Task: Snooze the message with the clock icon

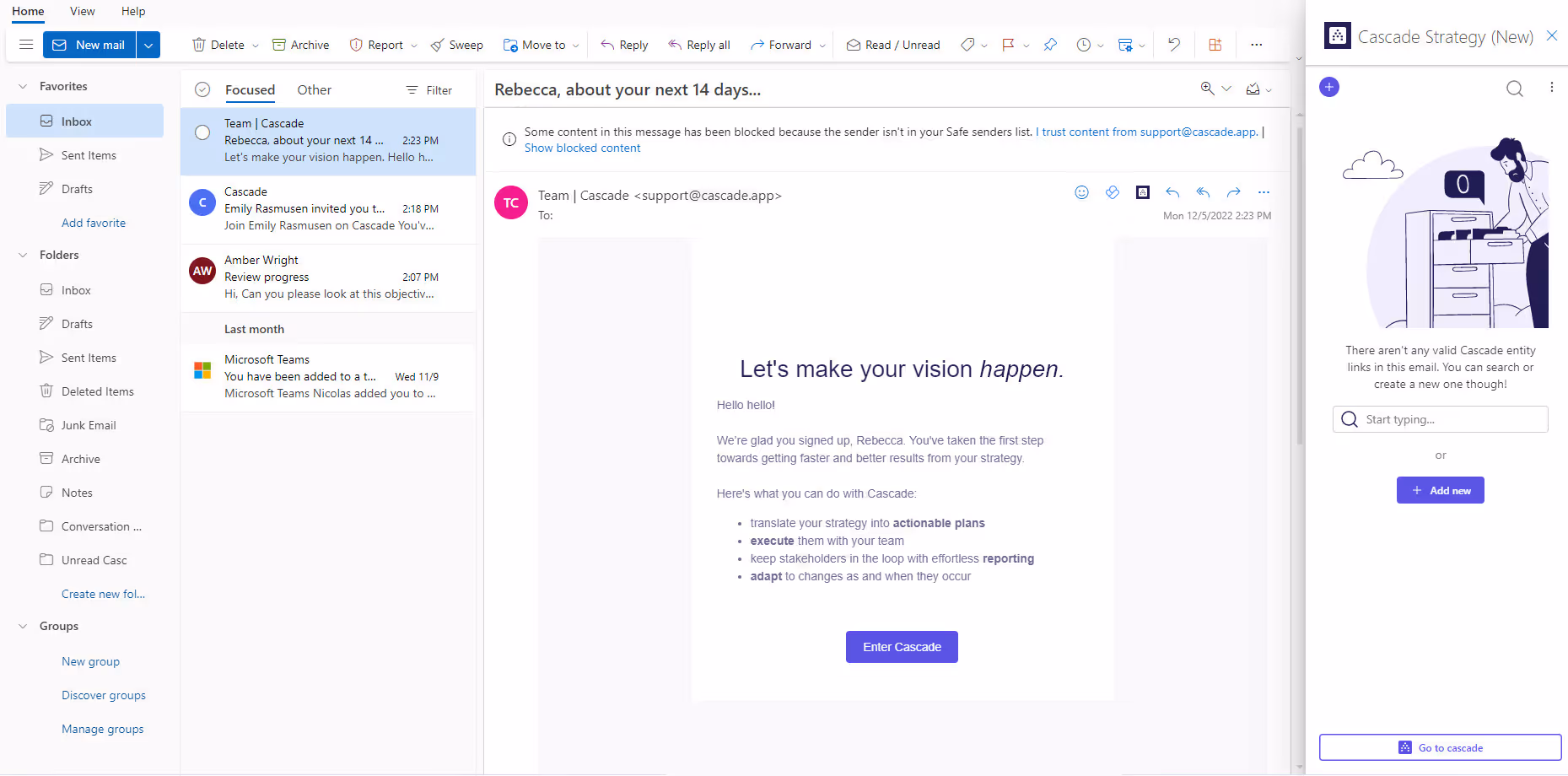Action: (1084, 45)
